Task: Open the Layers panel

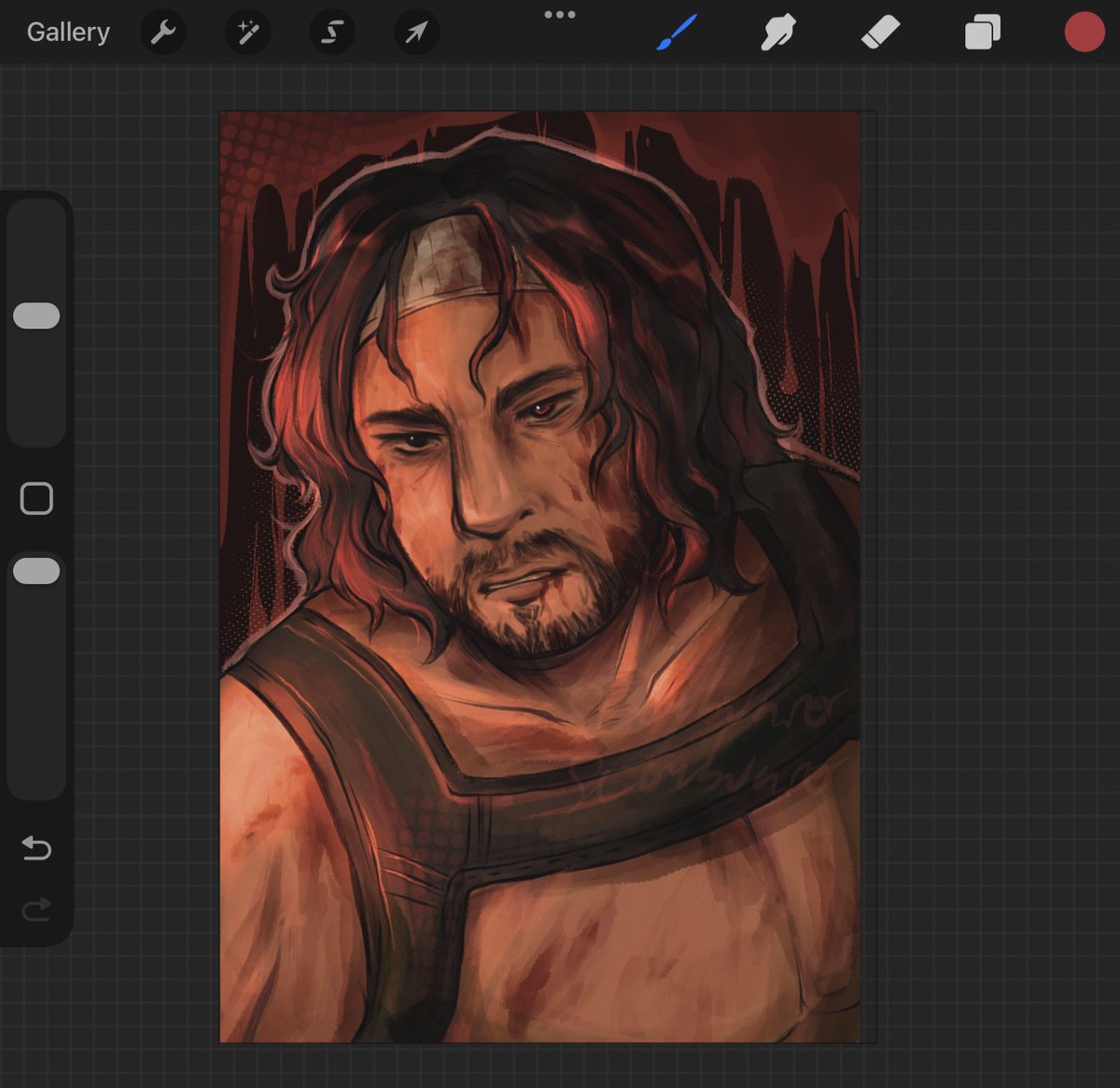Action: coord(982,34)
